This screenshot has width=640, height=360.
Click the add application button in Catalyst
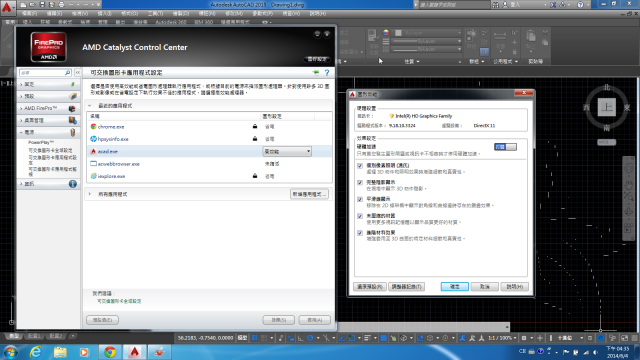309,194
